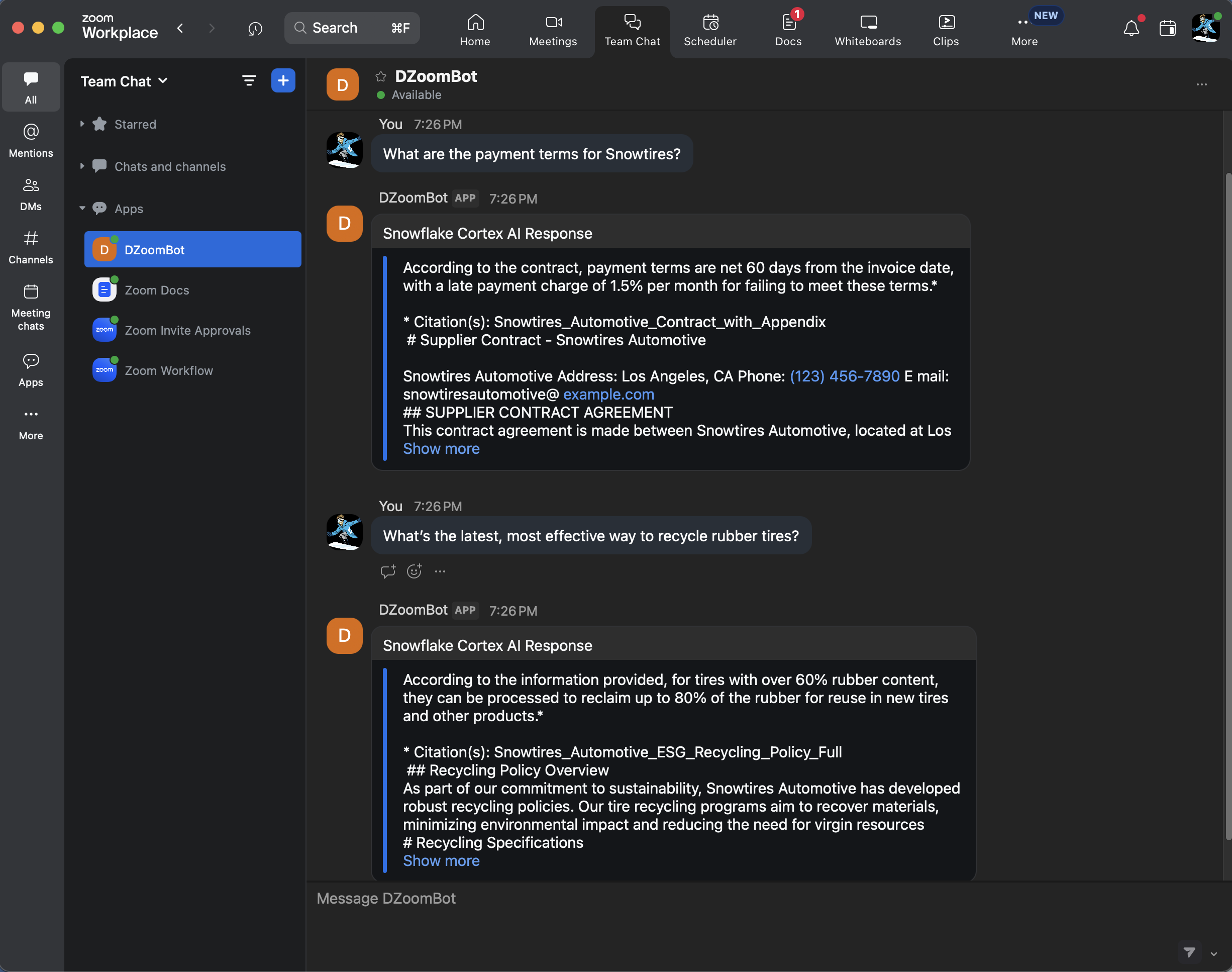Switch to the Scheduler tab
1232x972 pixels.
(709, 31)
